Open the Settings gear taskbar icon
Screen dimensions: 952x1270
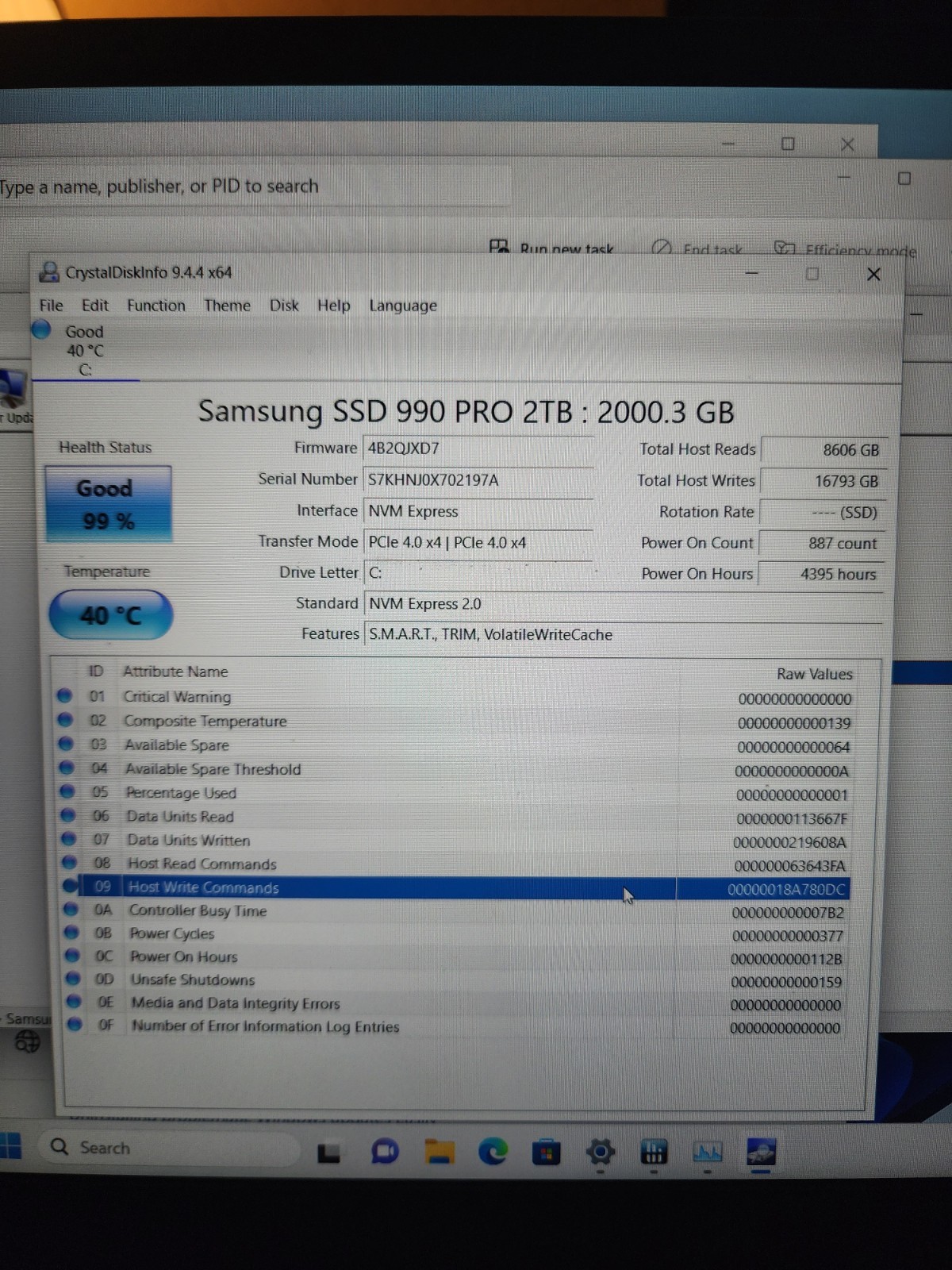pyautogui.click(x=600, y=1152)
